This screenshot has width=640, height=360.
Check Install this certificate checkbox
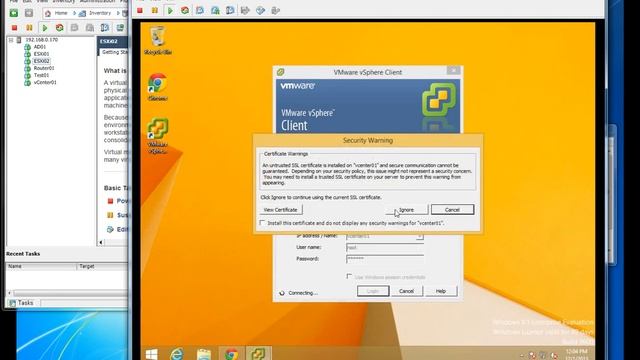point(262,223)
